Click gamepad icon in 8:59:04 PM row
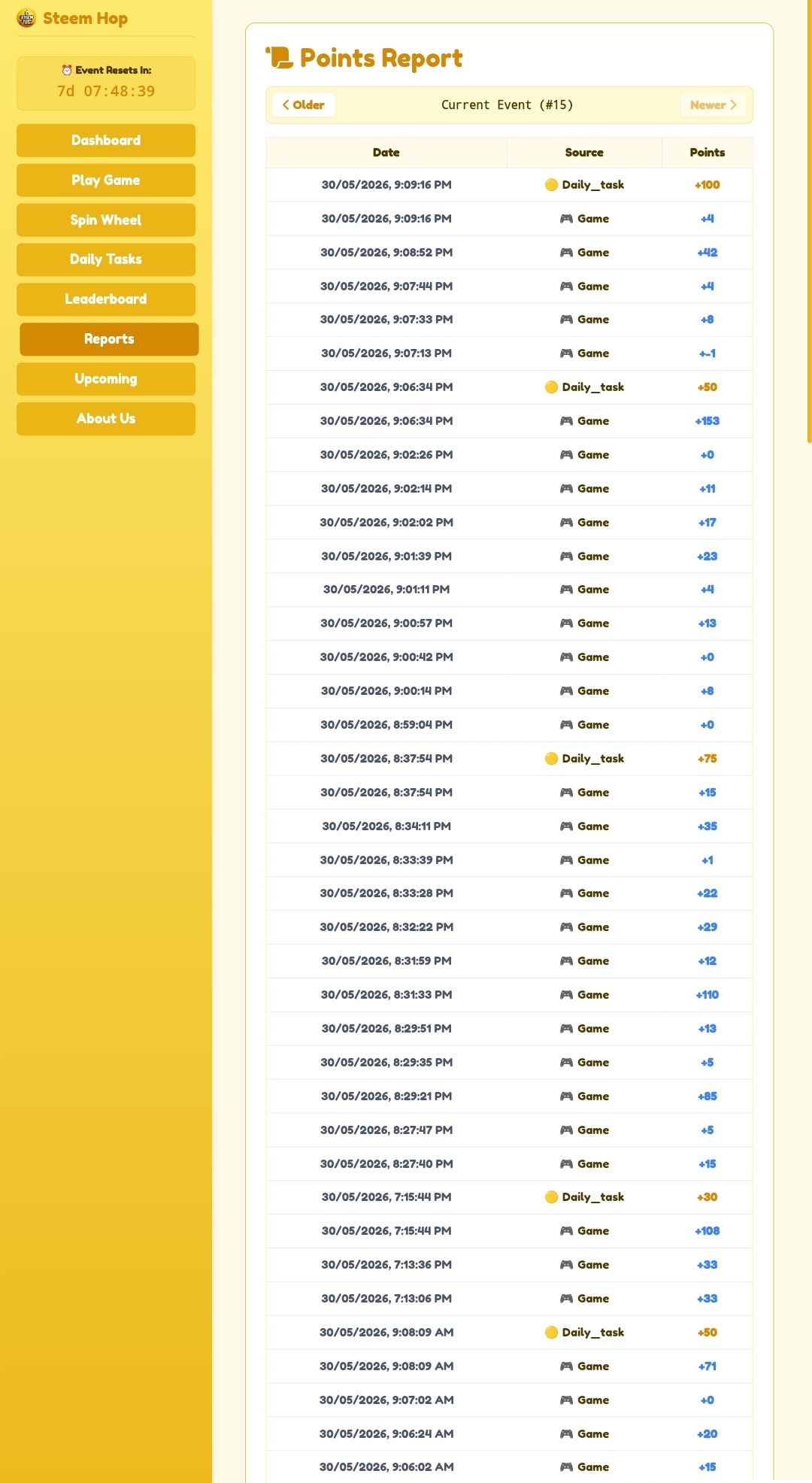Screen dimensions: 812x1483 [x=566, y=725]
